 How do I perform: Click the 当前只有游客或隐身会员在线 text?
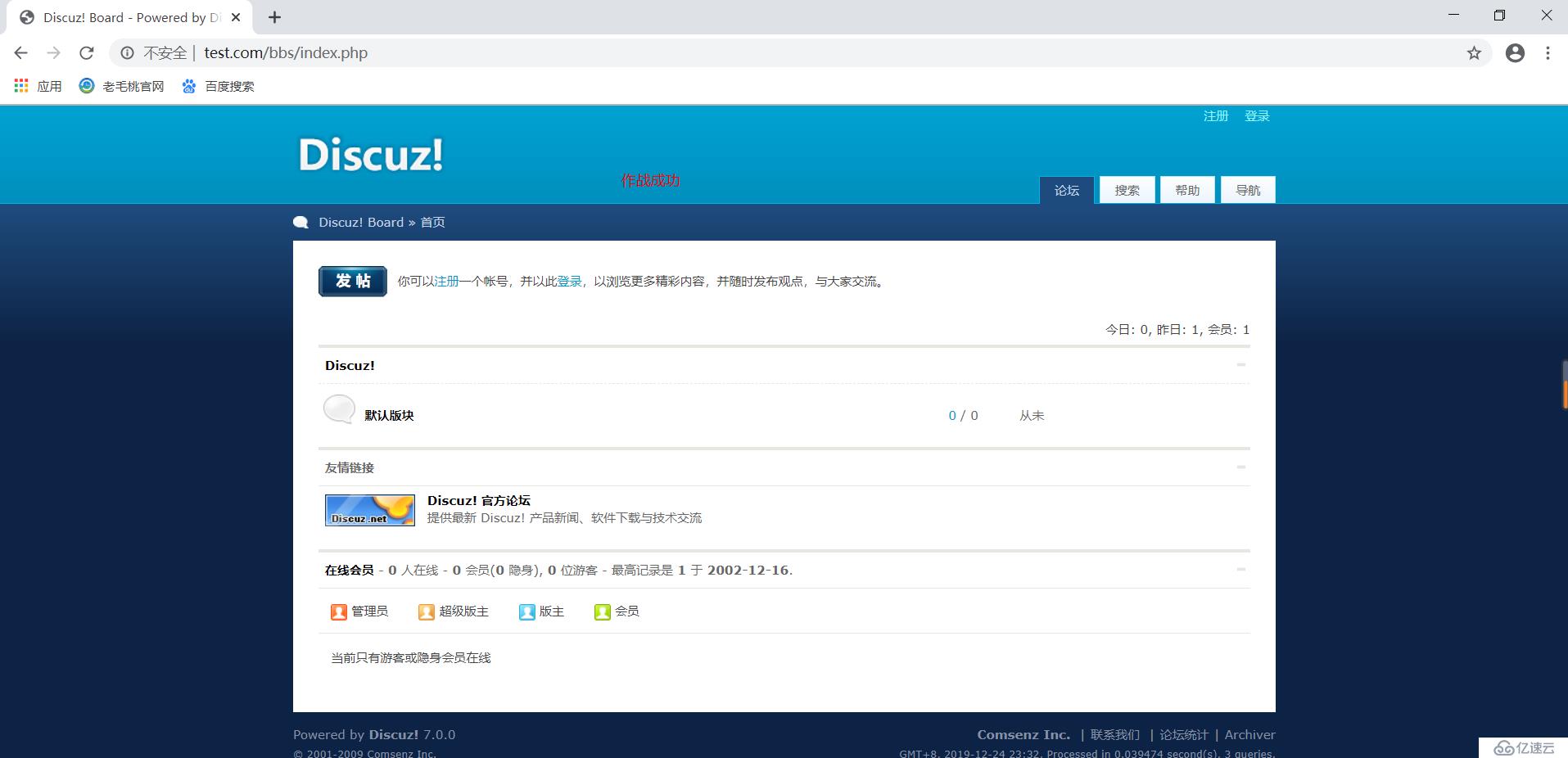pos(411,658)
